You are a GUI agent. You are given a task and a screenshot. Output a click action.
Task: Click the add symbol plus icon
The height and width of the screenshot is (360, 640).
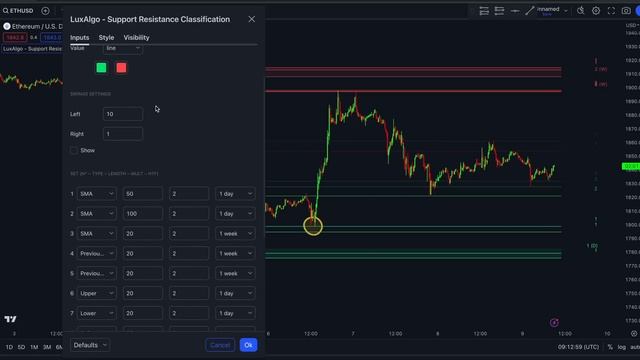(x=45, y=11)
